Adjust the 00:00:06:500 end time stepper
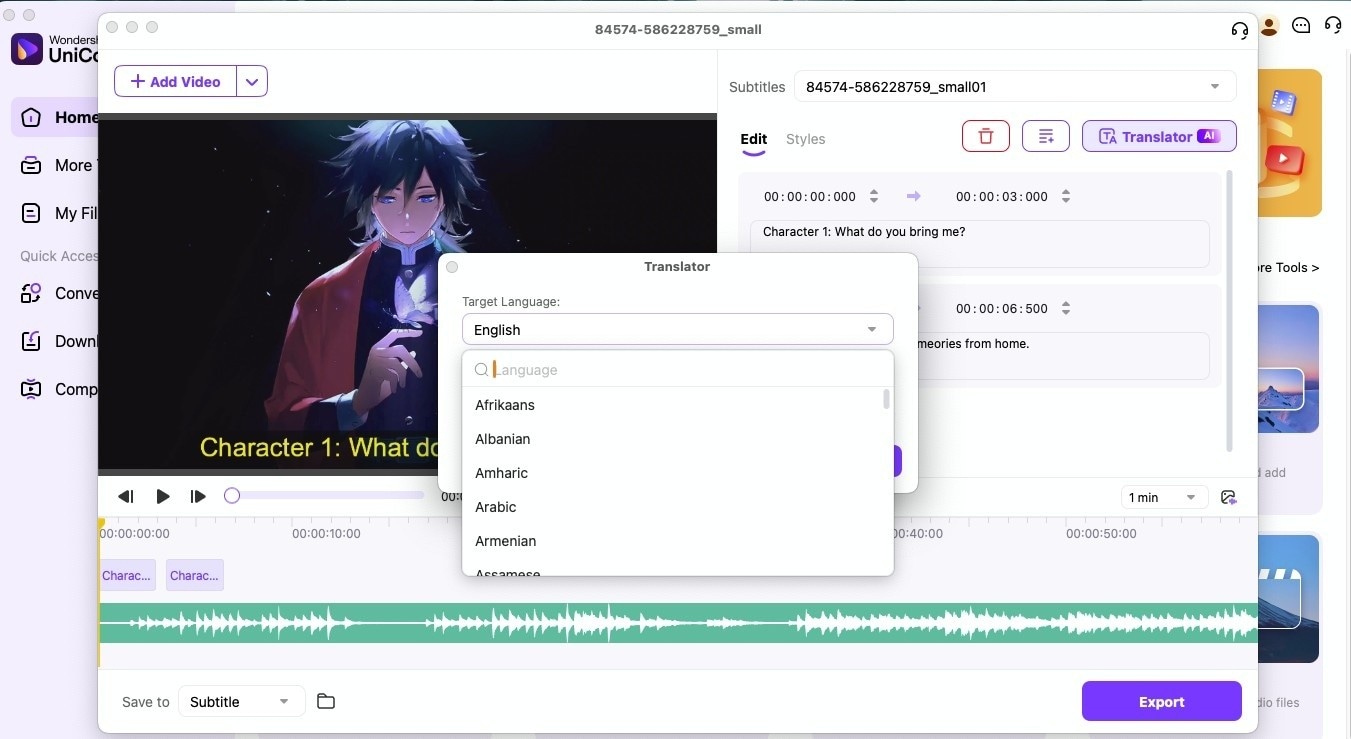Image resolution: width=1351 pixels, height=739 pixels. (1066, 309)
